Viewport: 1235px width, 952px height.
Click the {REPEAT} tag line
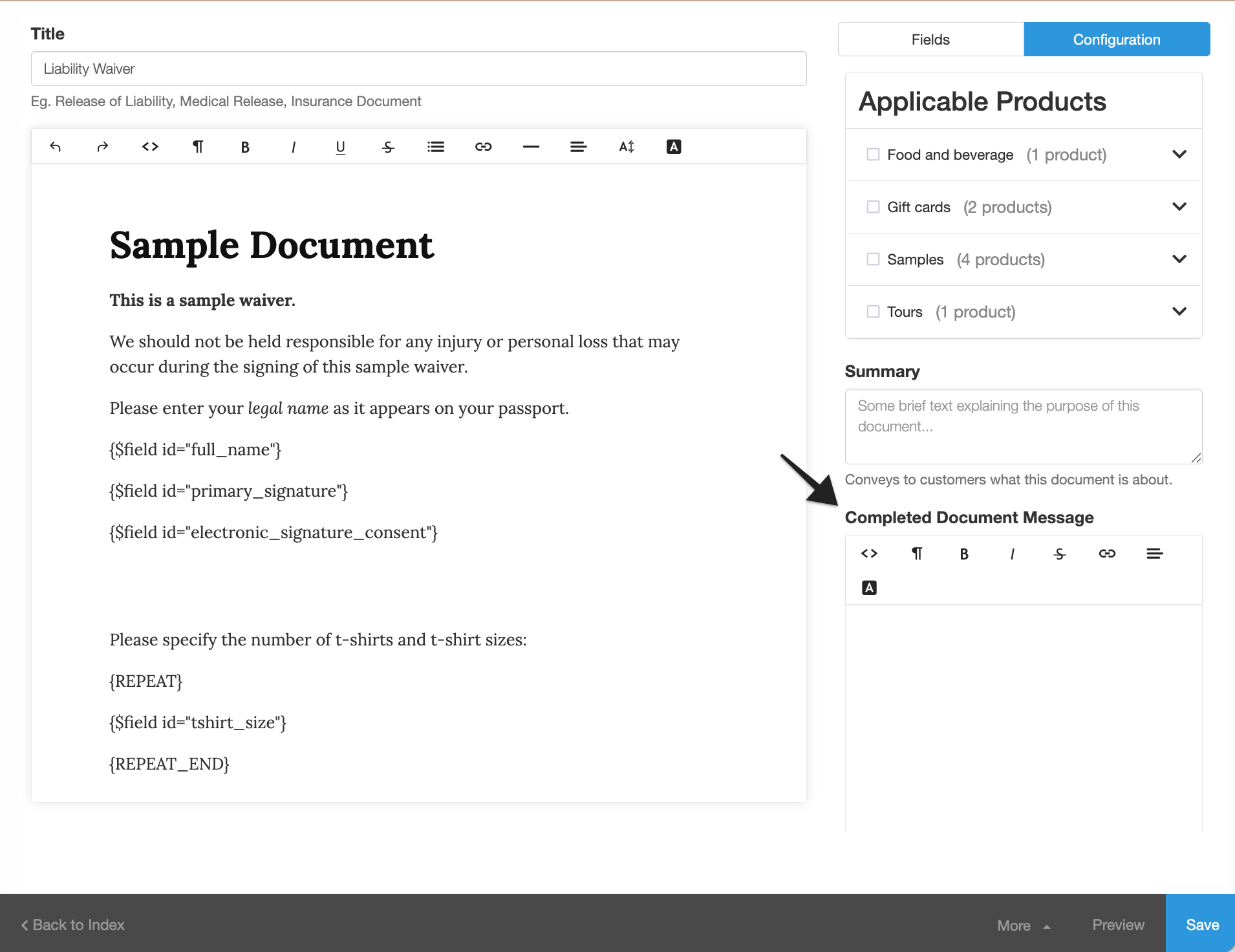tap(146, 681)
